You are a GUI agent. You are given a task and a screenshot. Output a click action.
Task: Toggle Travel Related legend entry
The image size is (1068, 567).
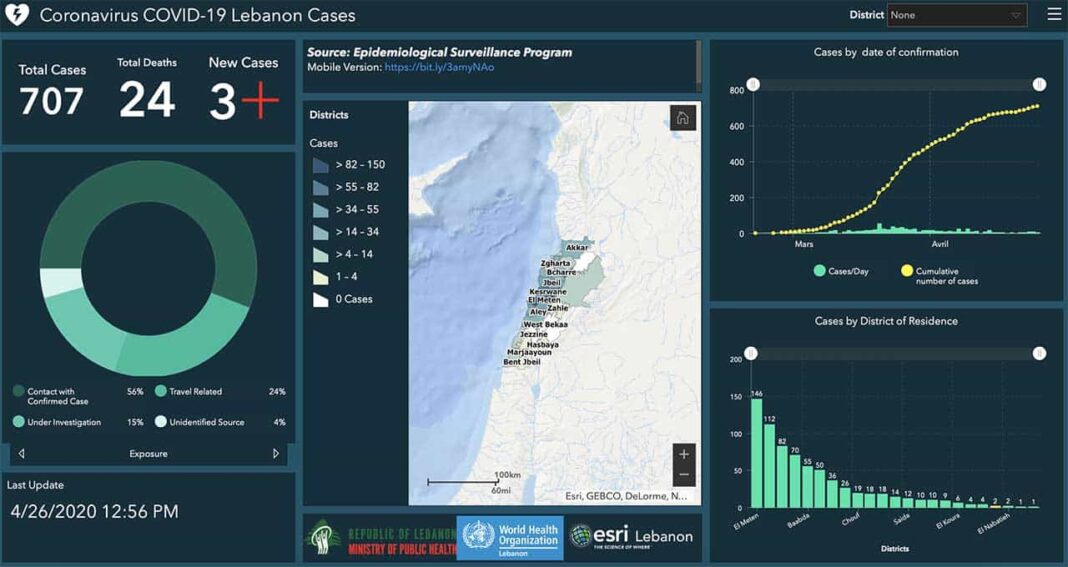194,392
